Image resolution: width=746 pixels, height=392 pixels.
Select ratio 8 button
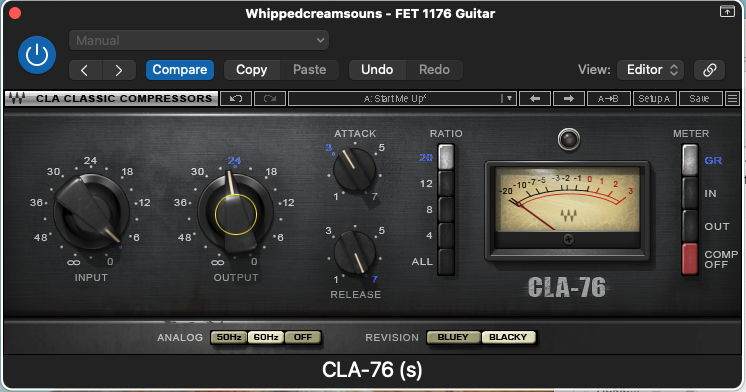click(x=446, y=209)
